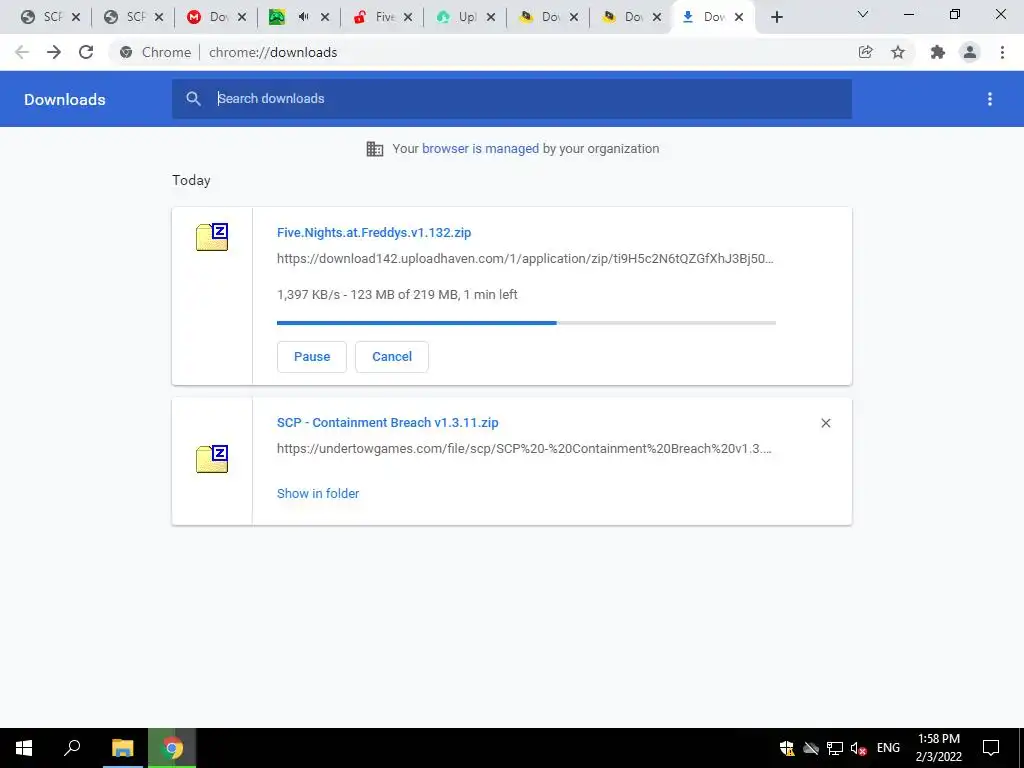The image size is (1024, 768).
Task: Close the active Downloads tab
Action: 739,18
